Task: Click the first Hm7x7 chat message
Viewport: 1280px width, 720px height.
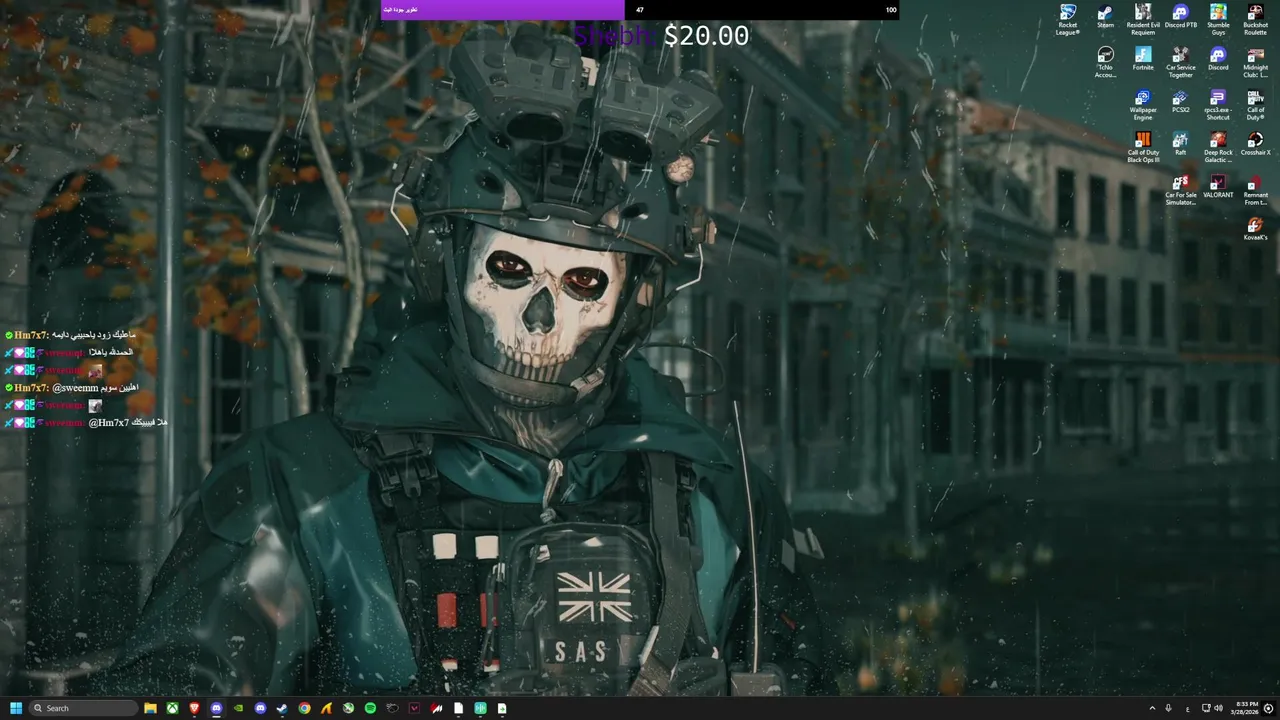Action: (70, 335)
